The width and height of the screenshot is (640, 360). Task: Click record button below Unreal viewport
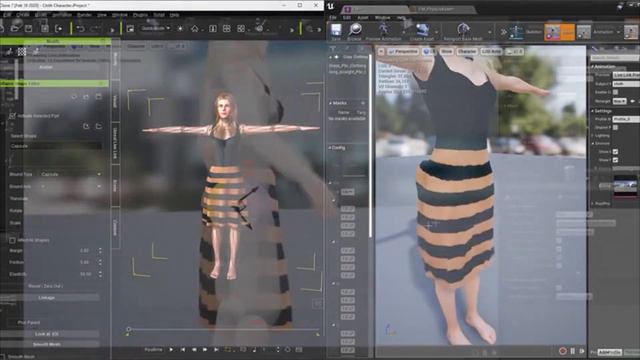pyautogui.click(x=562, y=351)
